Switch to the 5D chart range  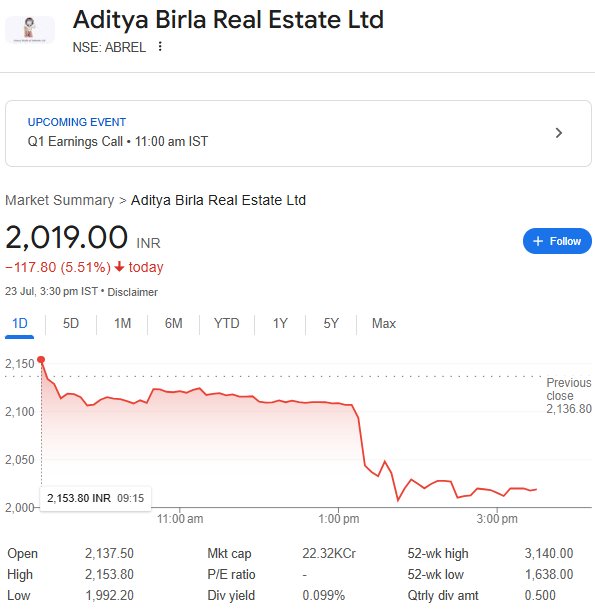pyautogui.click(x=71, y=324)
